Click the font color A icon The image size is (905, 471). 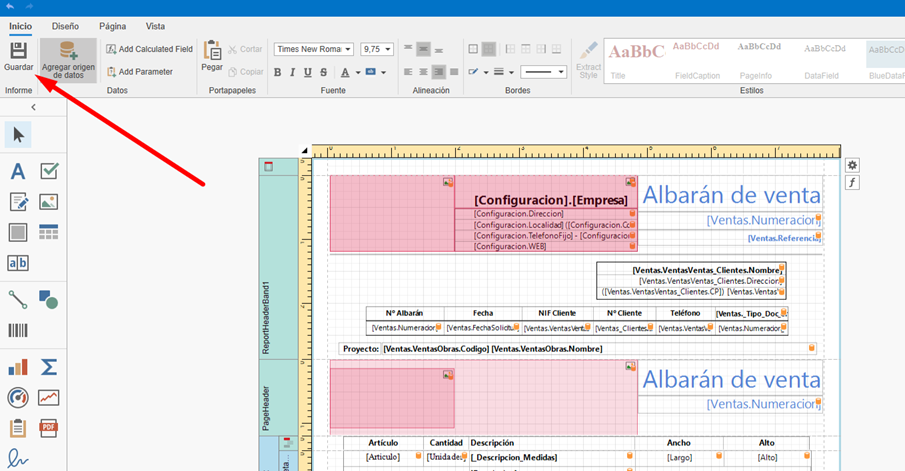pyautogui.click(x=345, y=72)
